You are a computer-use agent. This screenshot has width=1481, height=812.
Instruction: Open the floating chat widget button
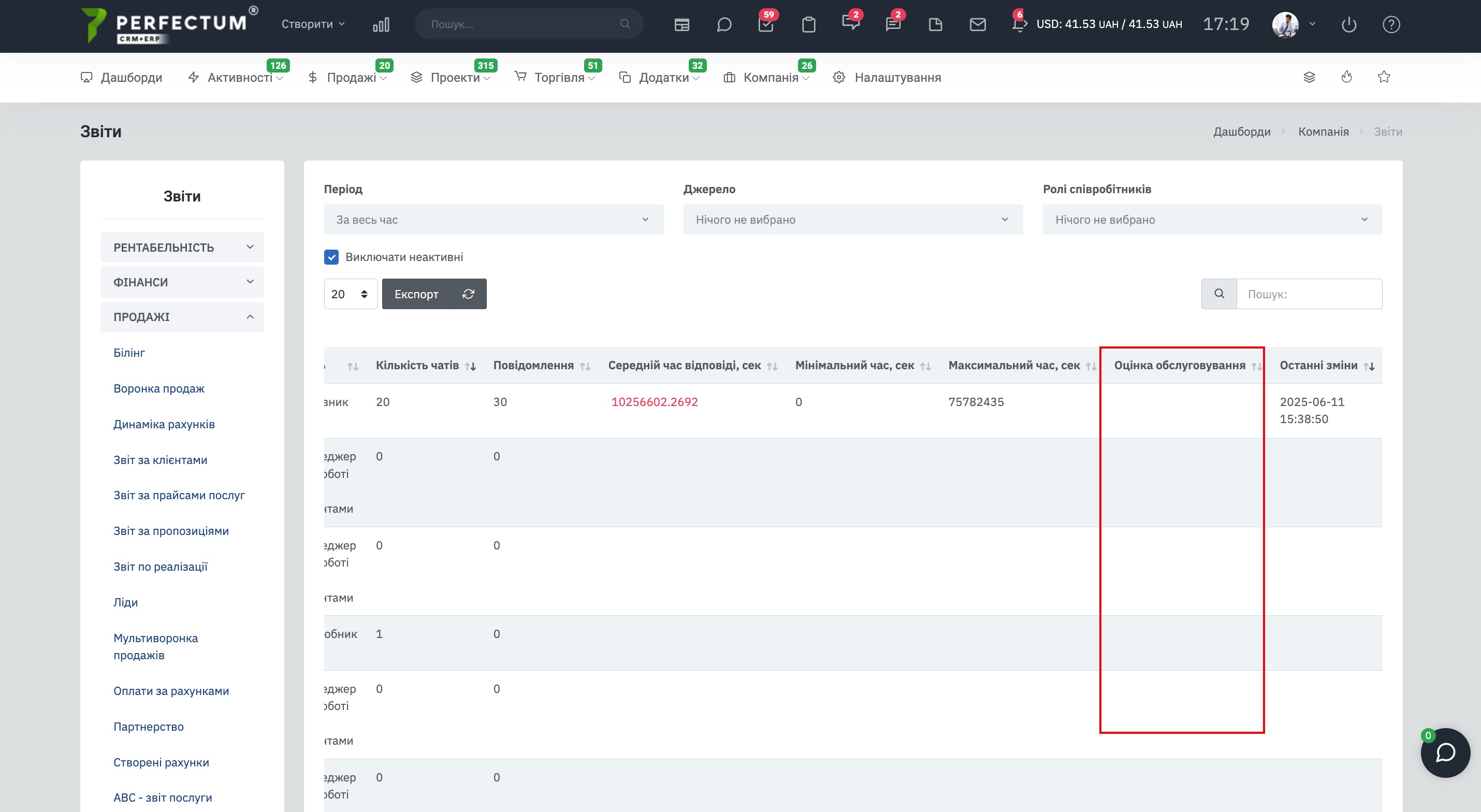point(1445,752)
